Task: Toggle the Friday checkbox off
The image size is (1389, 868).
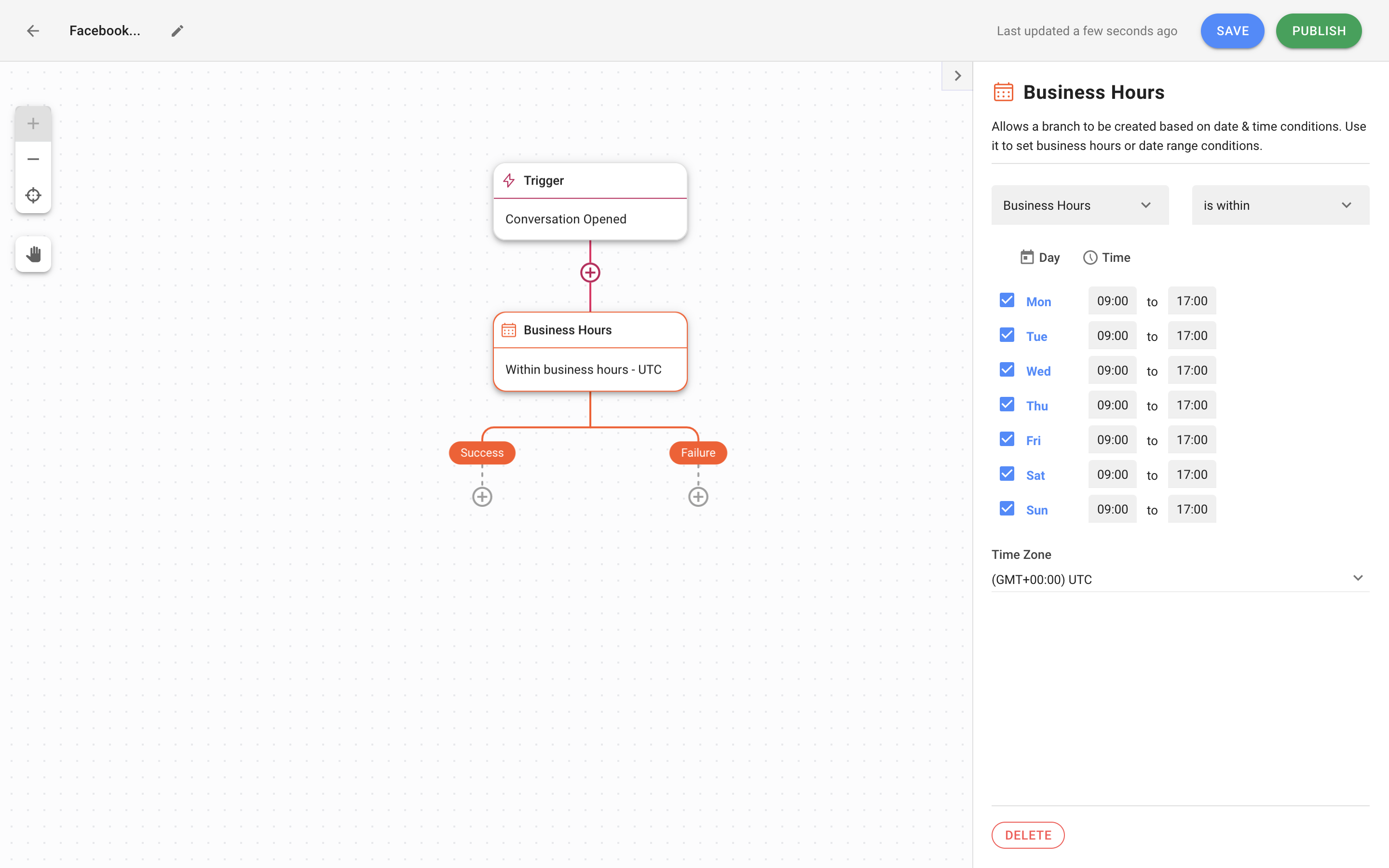Action: pos(1007,439)
